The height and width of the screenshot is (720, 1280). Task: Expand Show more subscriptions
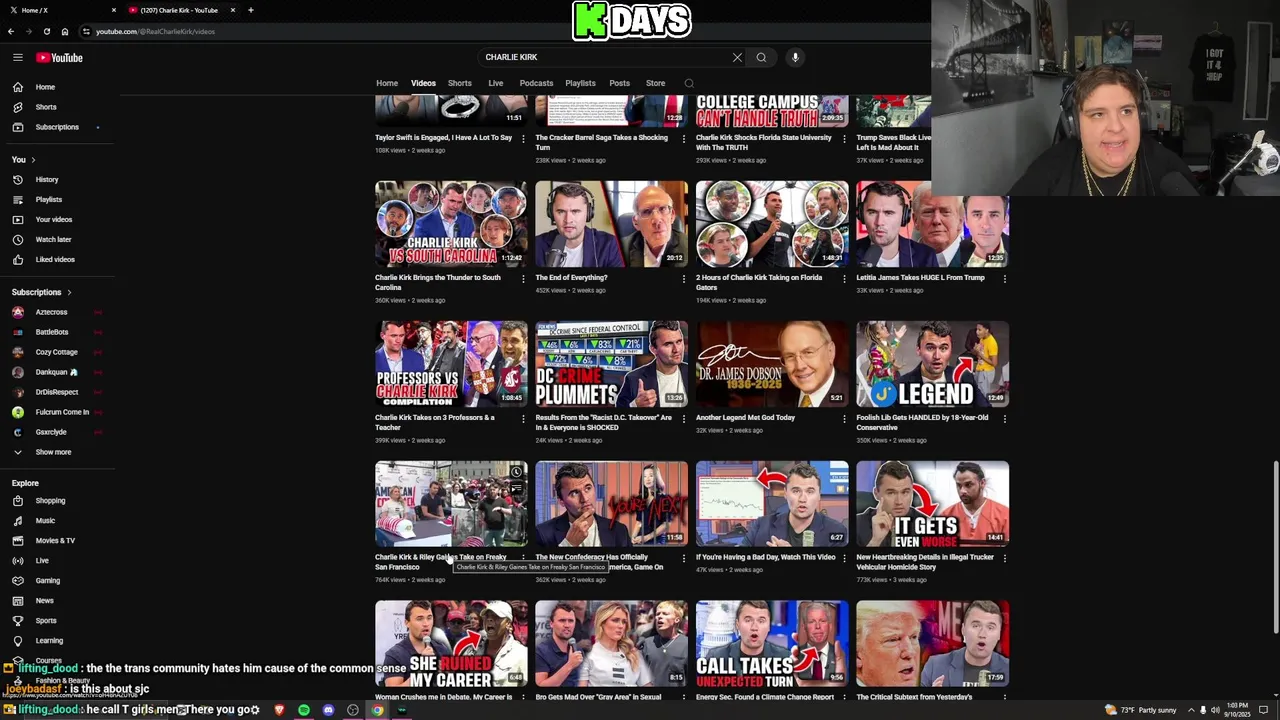tap(56, 452)
